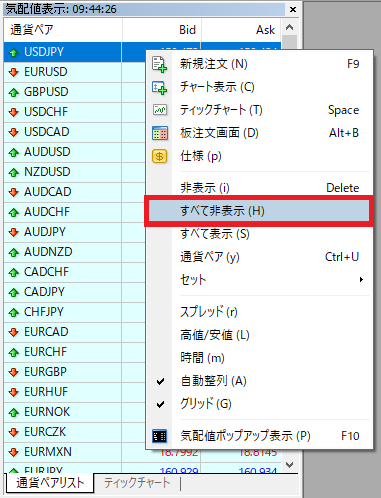The height and width of the screenshot is (498, 381).
Task: Click the green up arrow next to CADCHF
Action: click(x=14, y=272)
